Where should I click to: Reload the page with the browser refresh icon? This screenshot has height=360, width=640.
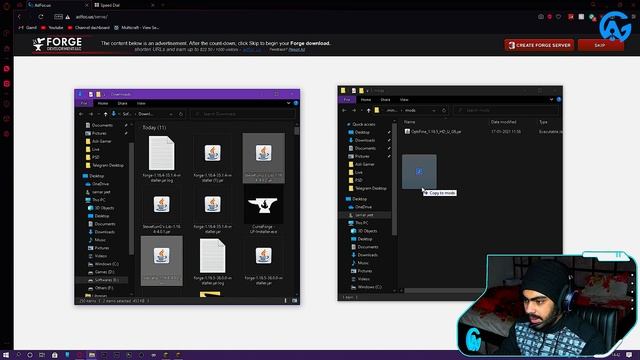[x=41, y=17]
